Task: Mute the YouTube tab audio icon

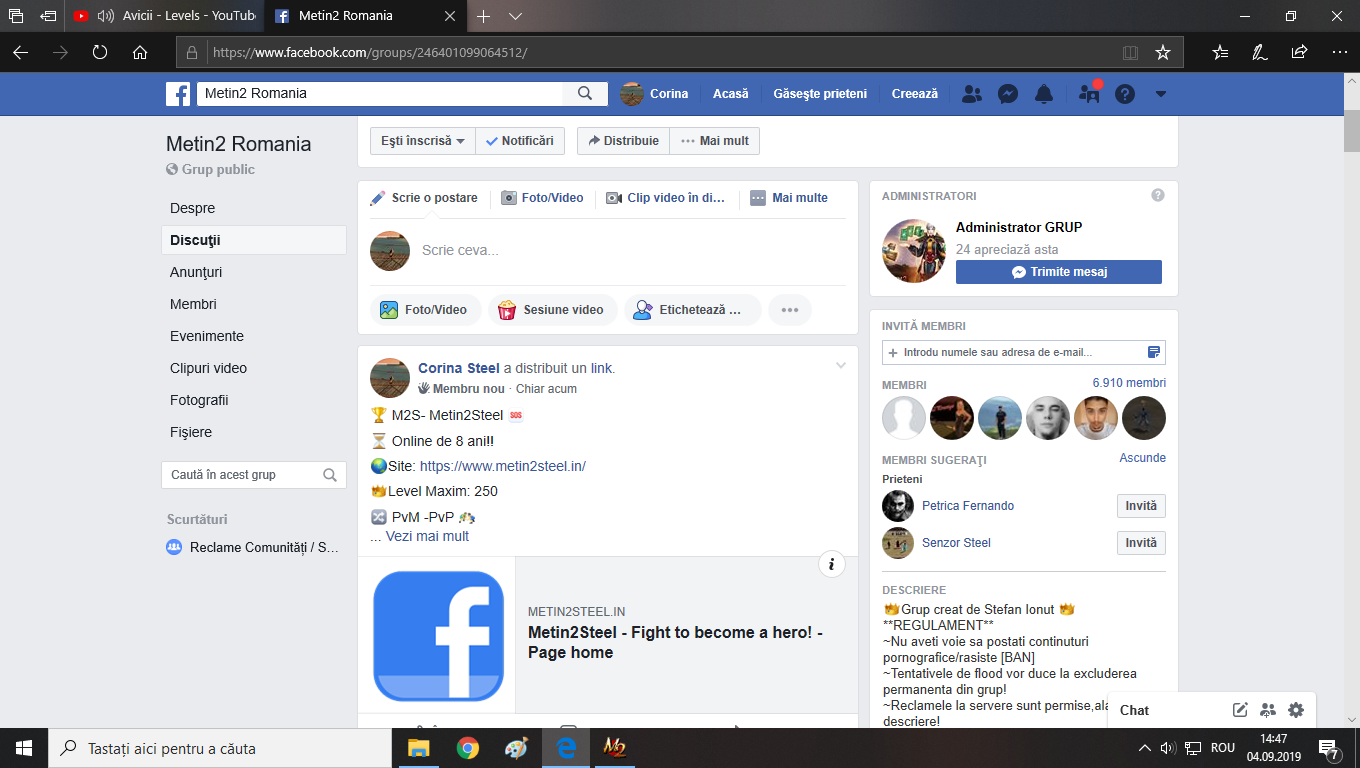Action: 106,16
